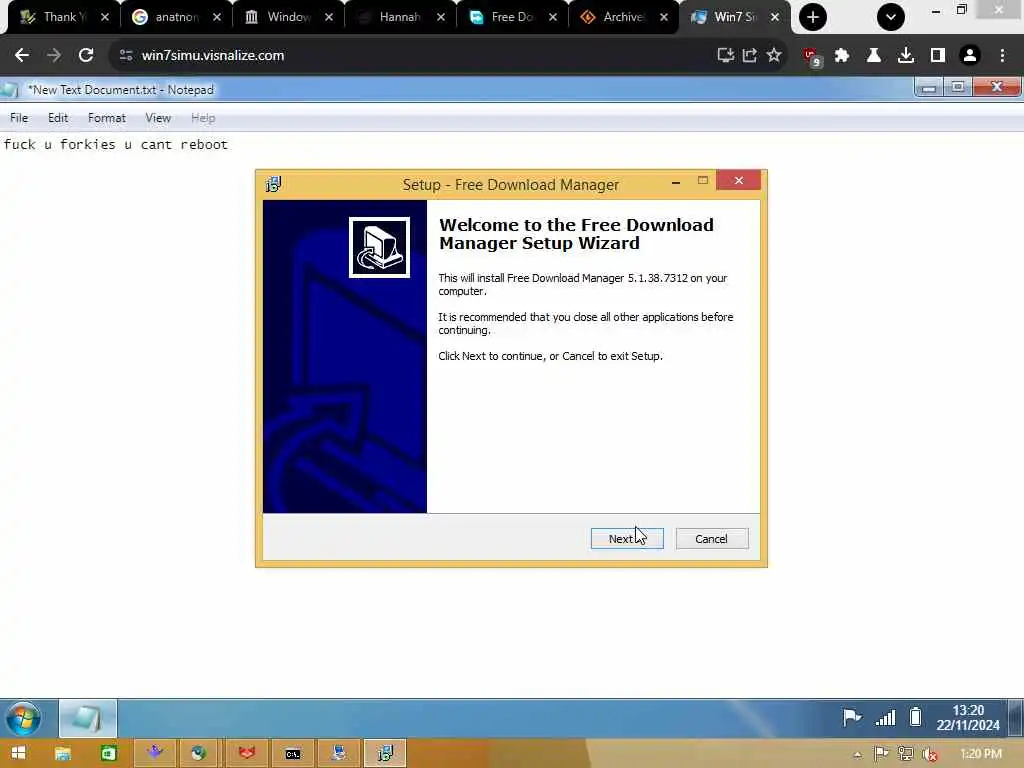The image size is (1024, 768).
Task: Open the site information icon
Action: click(x=126, y=56)
